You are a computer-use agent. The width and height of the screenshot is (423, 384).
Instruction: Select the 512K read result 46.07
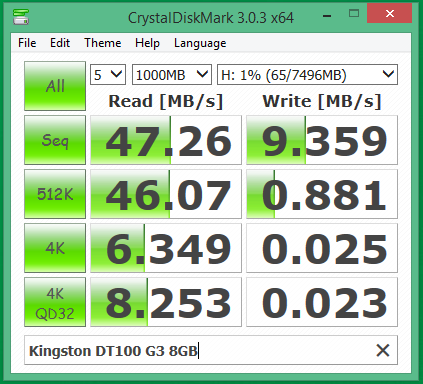[x=166, y=194]
